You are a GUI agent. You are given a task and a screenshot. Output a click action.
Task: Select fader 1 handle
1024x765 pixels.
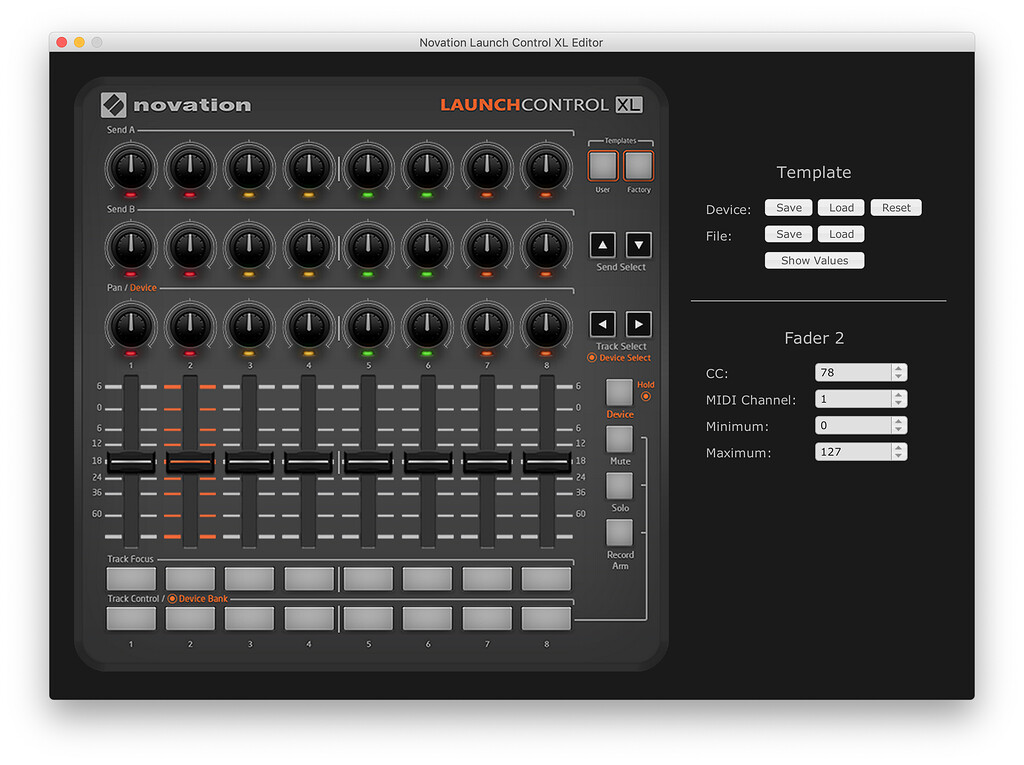click(131, 462)
